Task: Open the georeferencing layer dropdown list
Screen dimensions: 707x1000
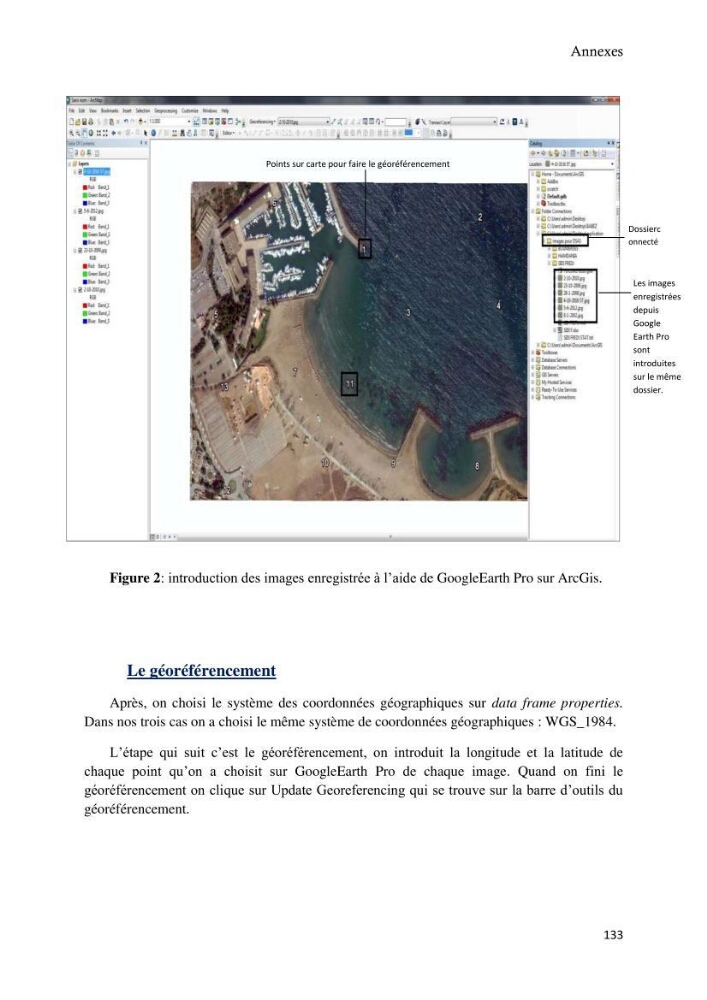Action: click(x=328, y=121)
